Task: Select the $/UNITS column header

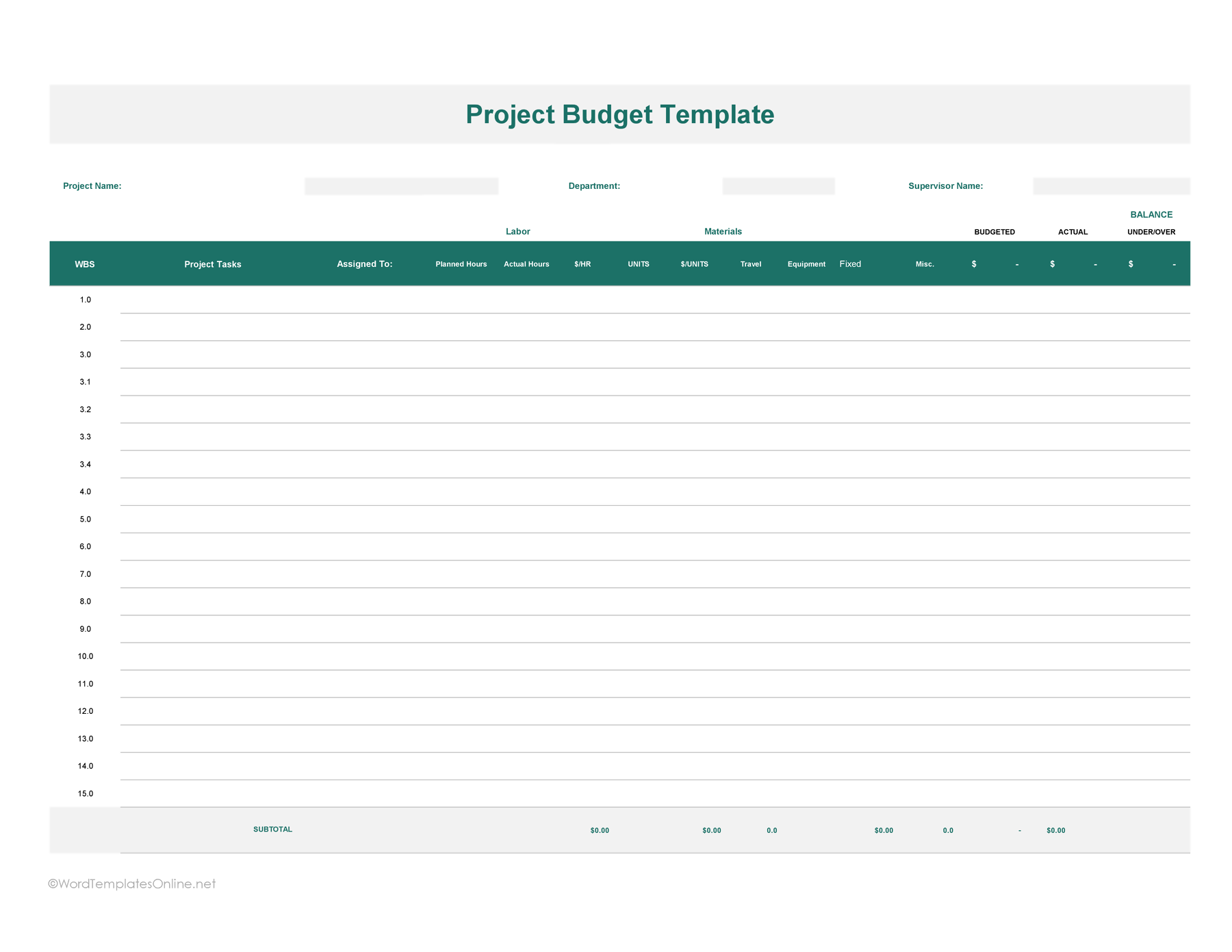Action: 695,264
